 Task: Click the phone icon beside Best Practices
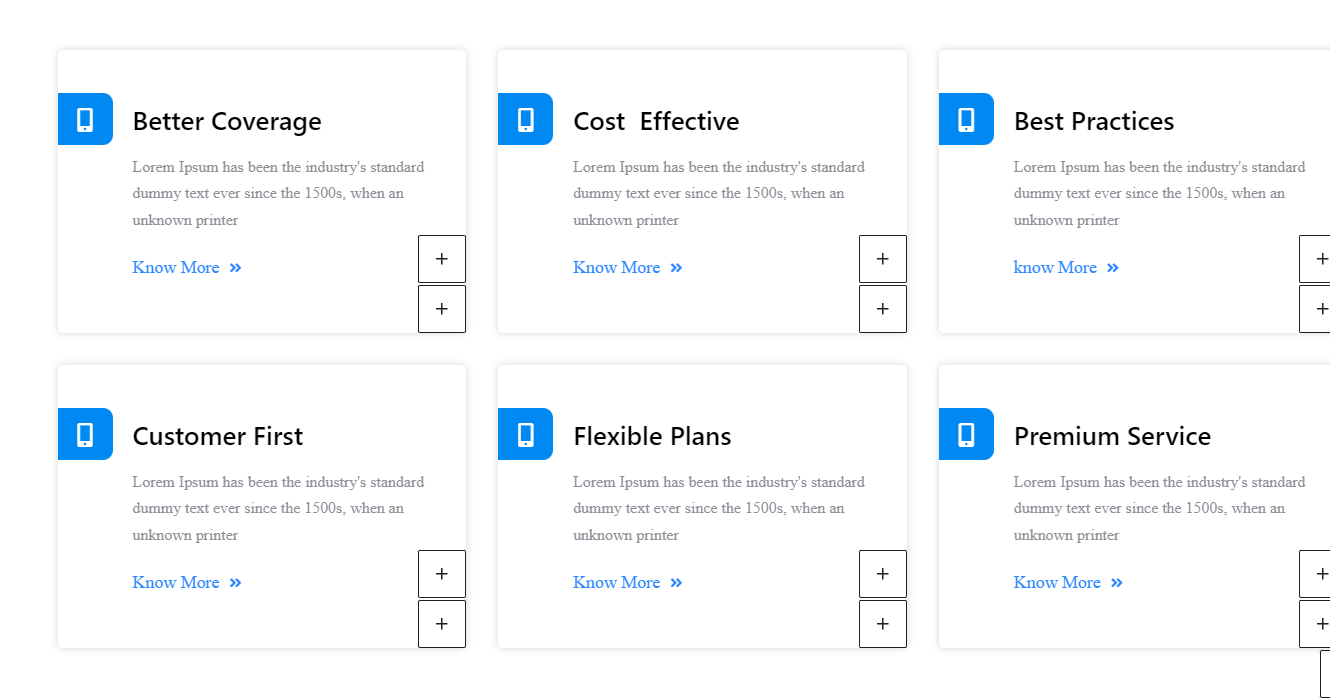[966, 120]
